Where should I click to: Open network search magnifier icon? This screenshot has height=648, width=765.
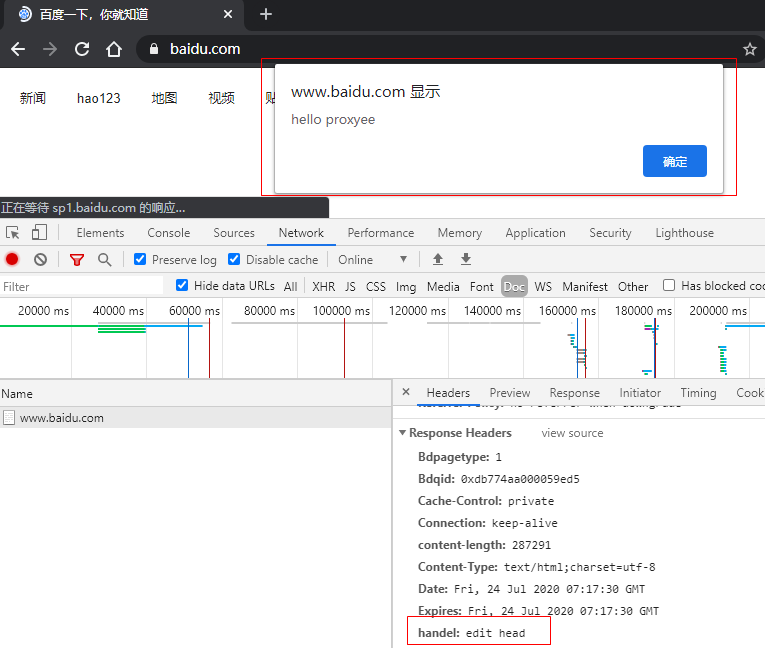[104, 259]
